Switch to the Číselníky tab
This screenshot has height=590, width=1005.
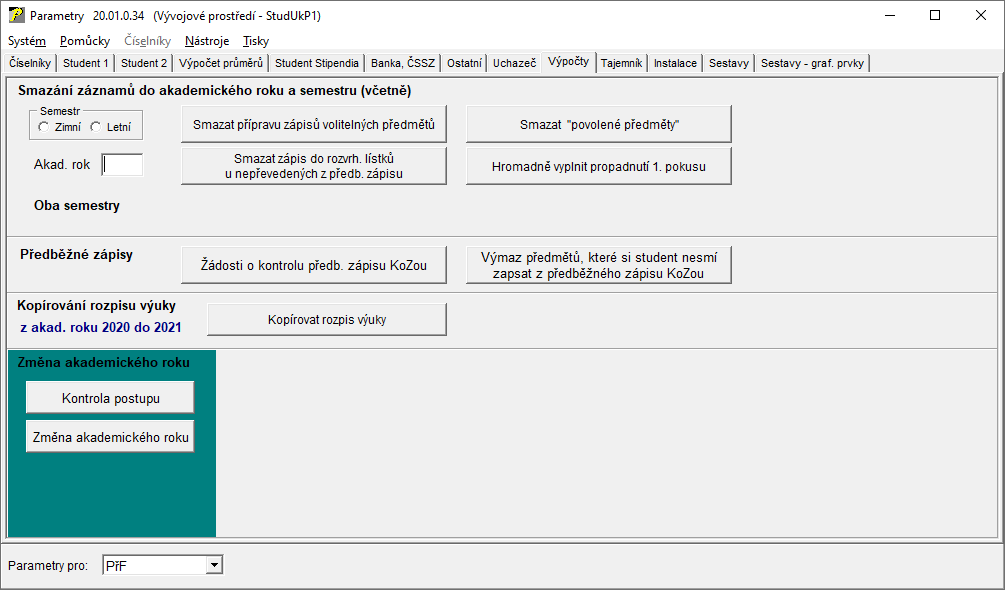pyautogui.click(x=29, y=63)
